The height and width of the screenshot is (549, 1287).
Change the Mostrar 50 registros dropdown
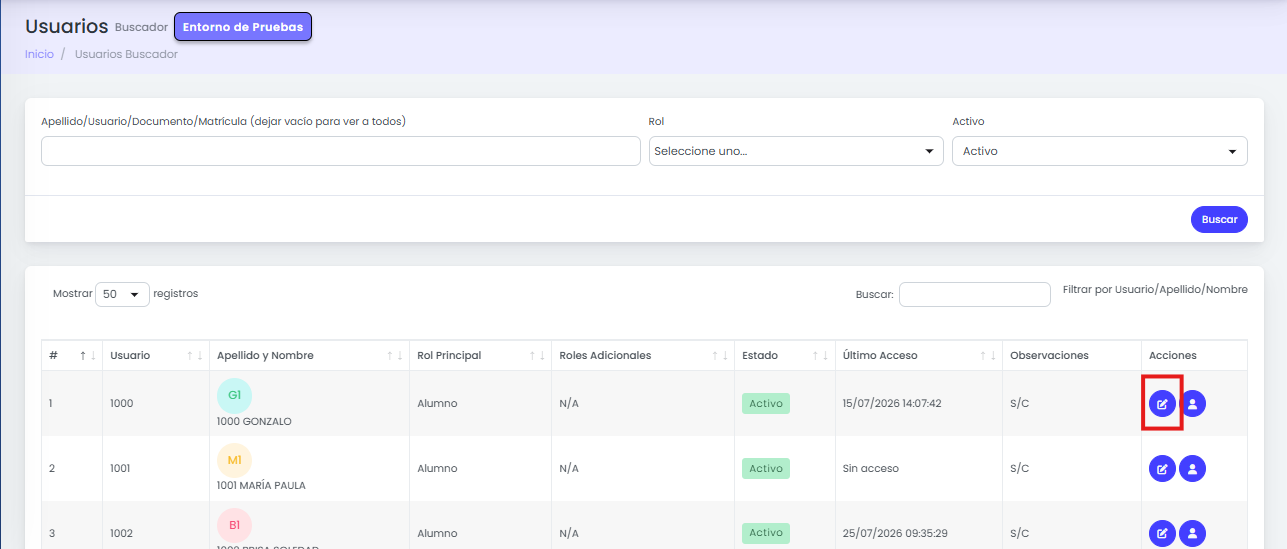tap(122, 294)
